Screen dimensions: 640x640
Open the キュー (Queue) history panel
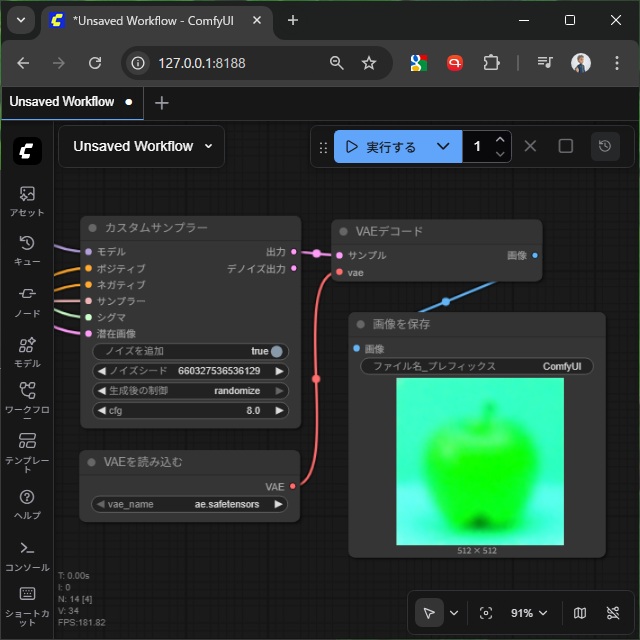point(27,249)
